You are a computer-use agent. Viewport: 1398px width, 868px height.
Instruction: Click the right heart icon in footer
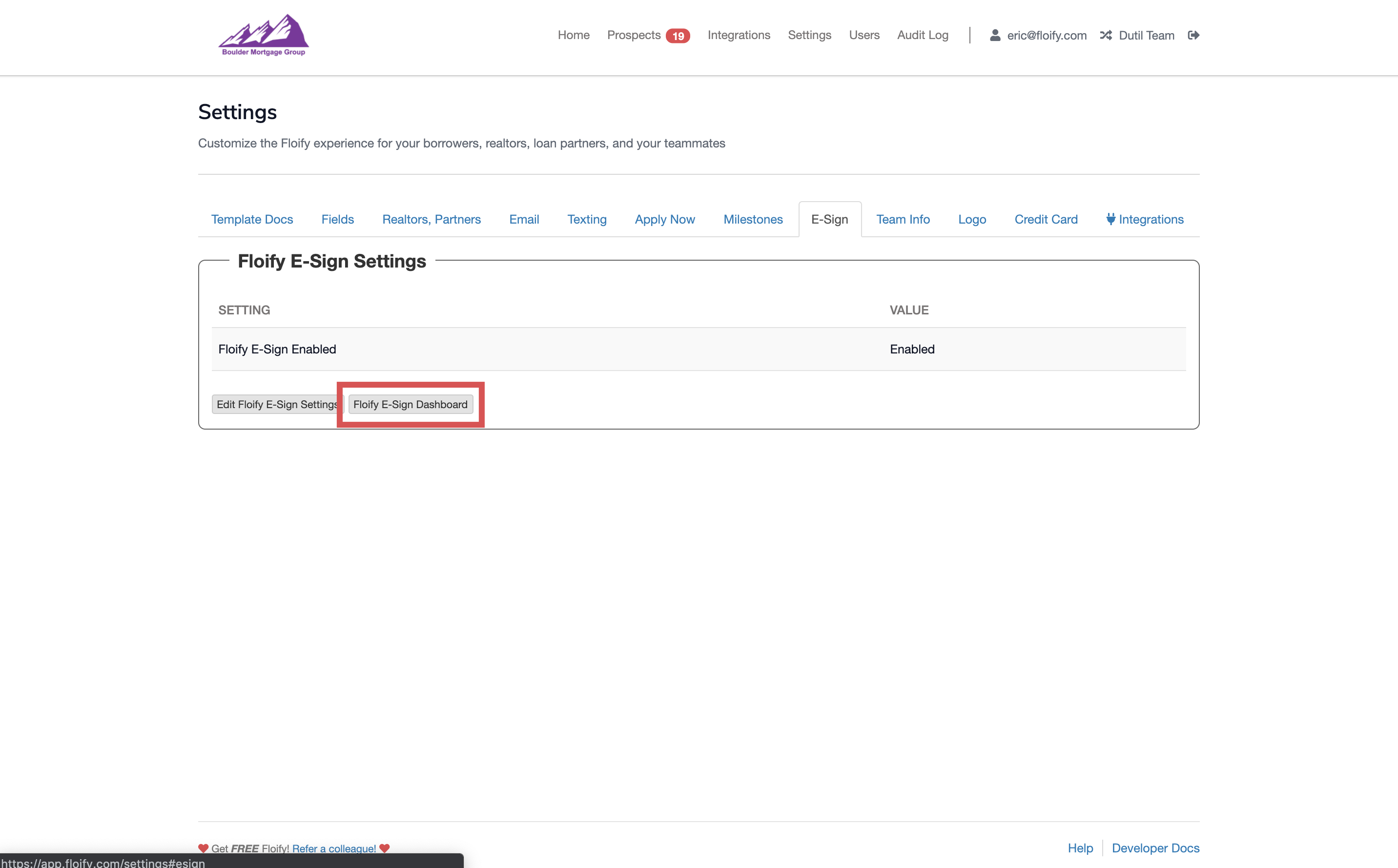pyautogui.click(x=385, y=848)
